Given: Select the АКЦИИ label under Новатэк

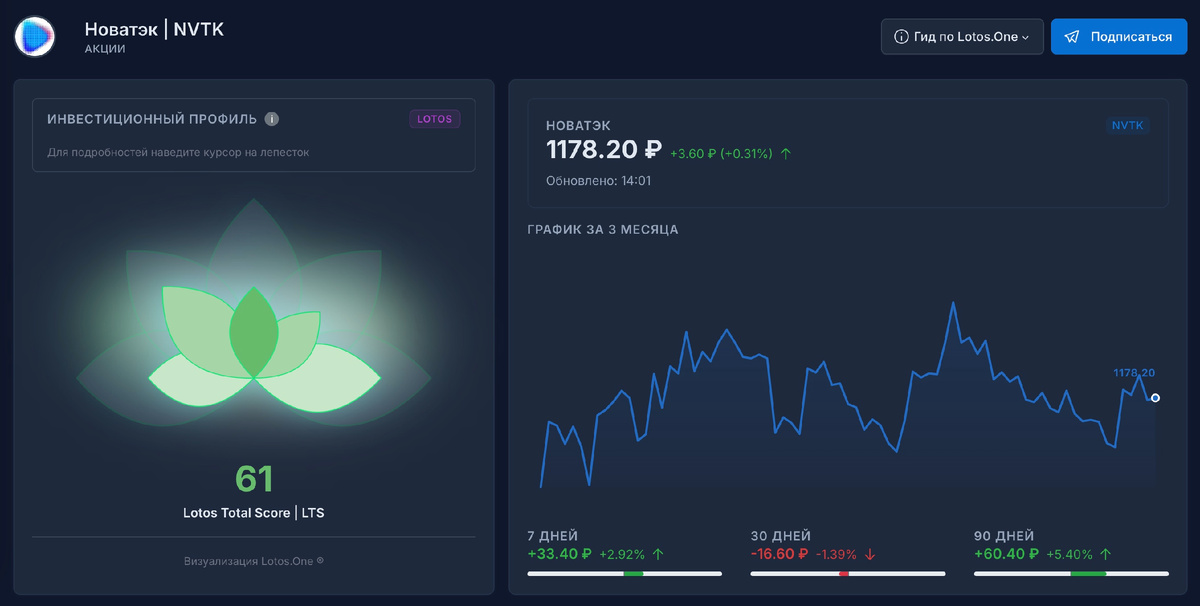Looking at the screenshot, I should (x=103, y=47).
